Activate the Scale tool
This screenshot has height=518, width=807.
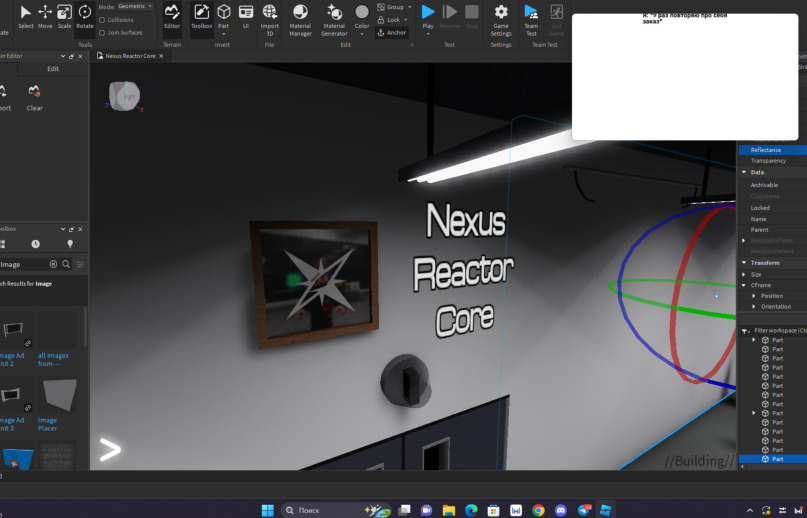[x=64, y=17]
